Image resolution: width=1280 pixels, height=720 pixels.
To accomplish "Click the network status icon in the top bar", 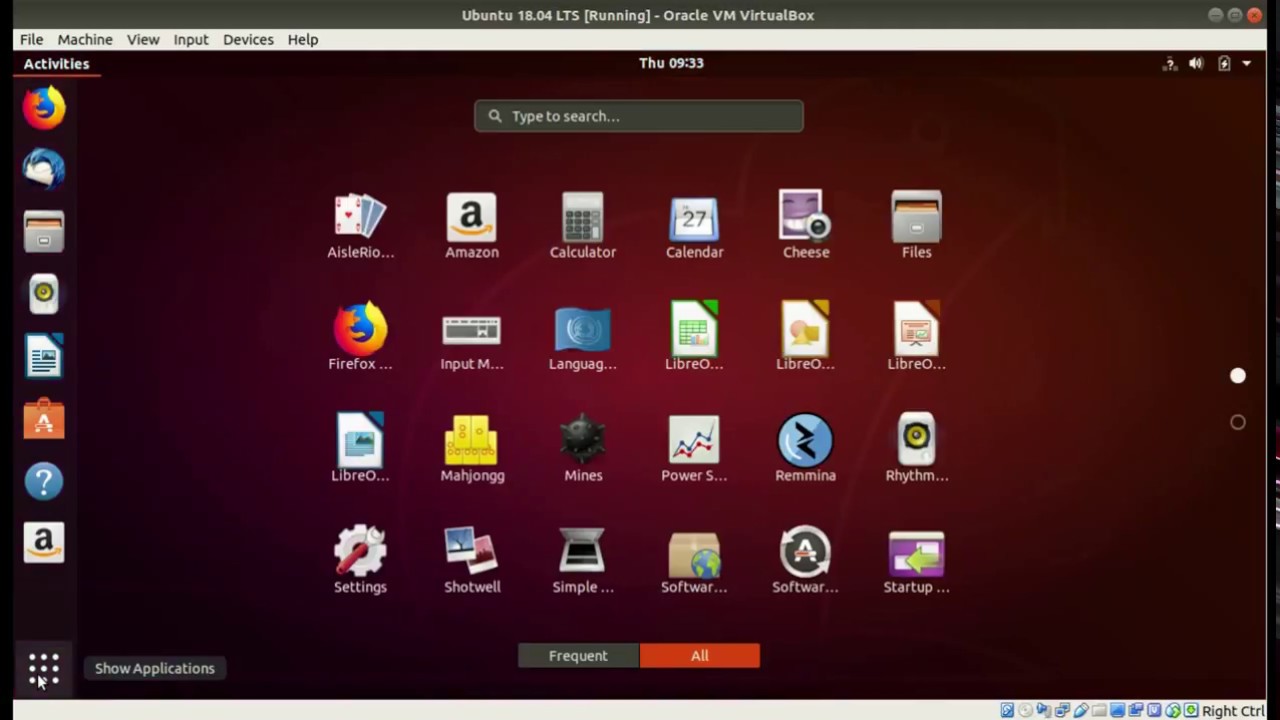I will pyautogui.click(x=1170, y=64).
